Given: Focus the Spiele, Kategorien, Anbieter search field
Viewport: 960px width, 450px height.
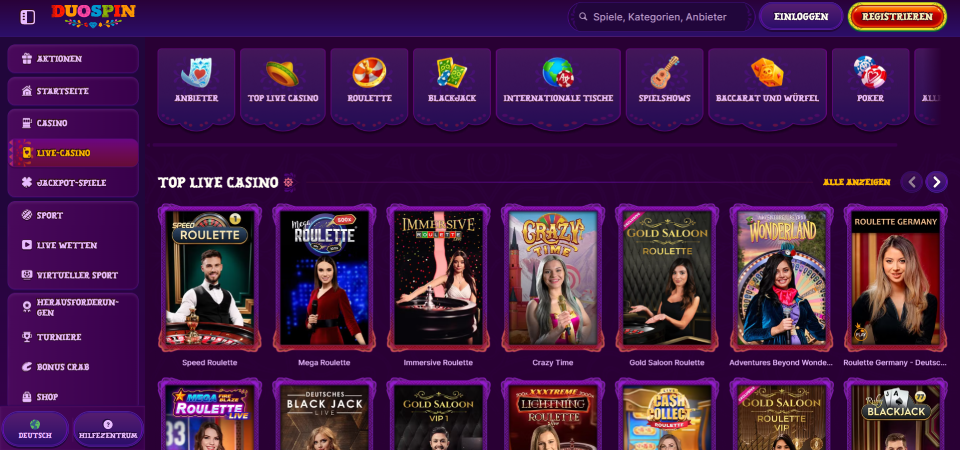Looking at the screenshot, I should 661,17.
